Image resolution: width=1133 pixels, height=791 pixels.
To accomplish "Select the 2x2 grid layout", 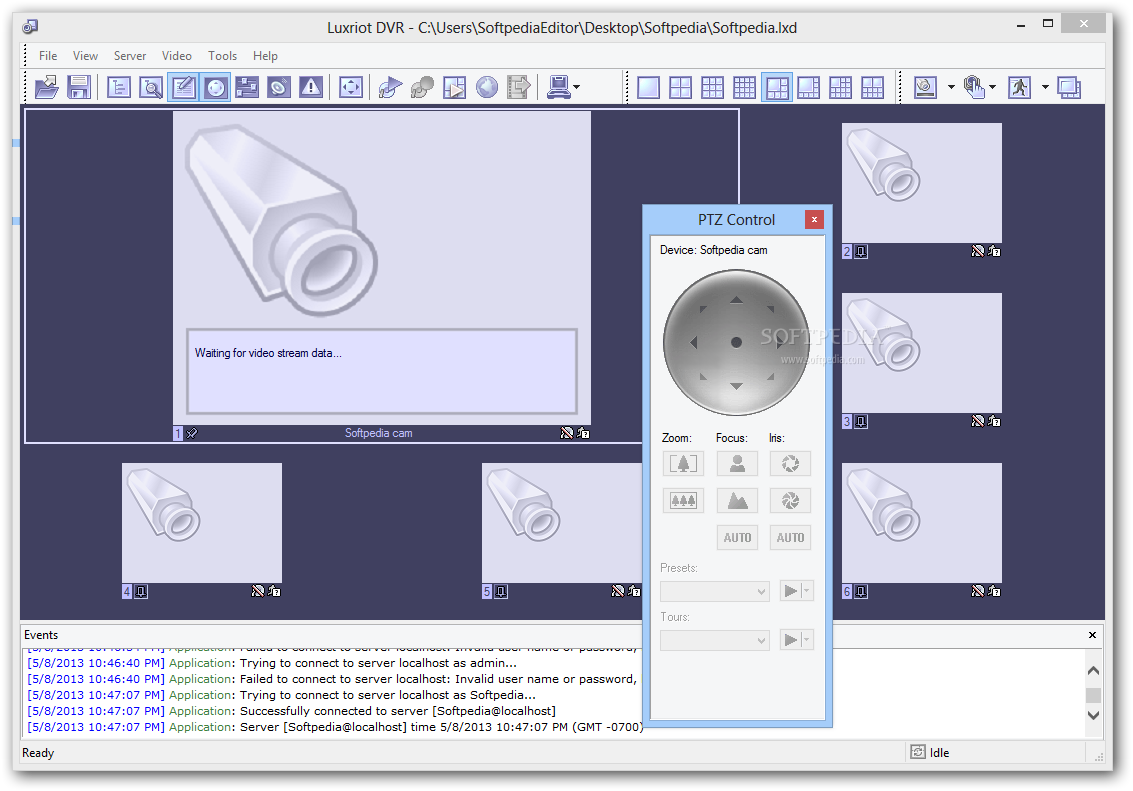I will [680, 87].
